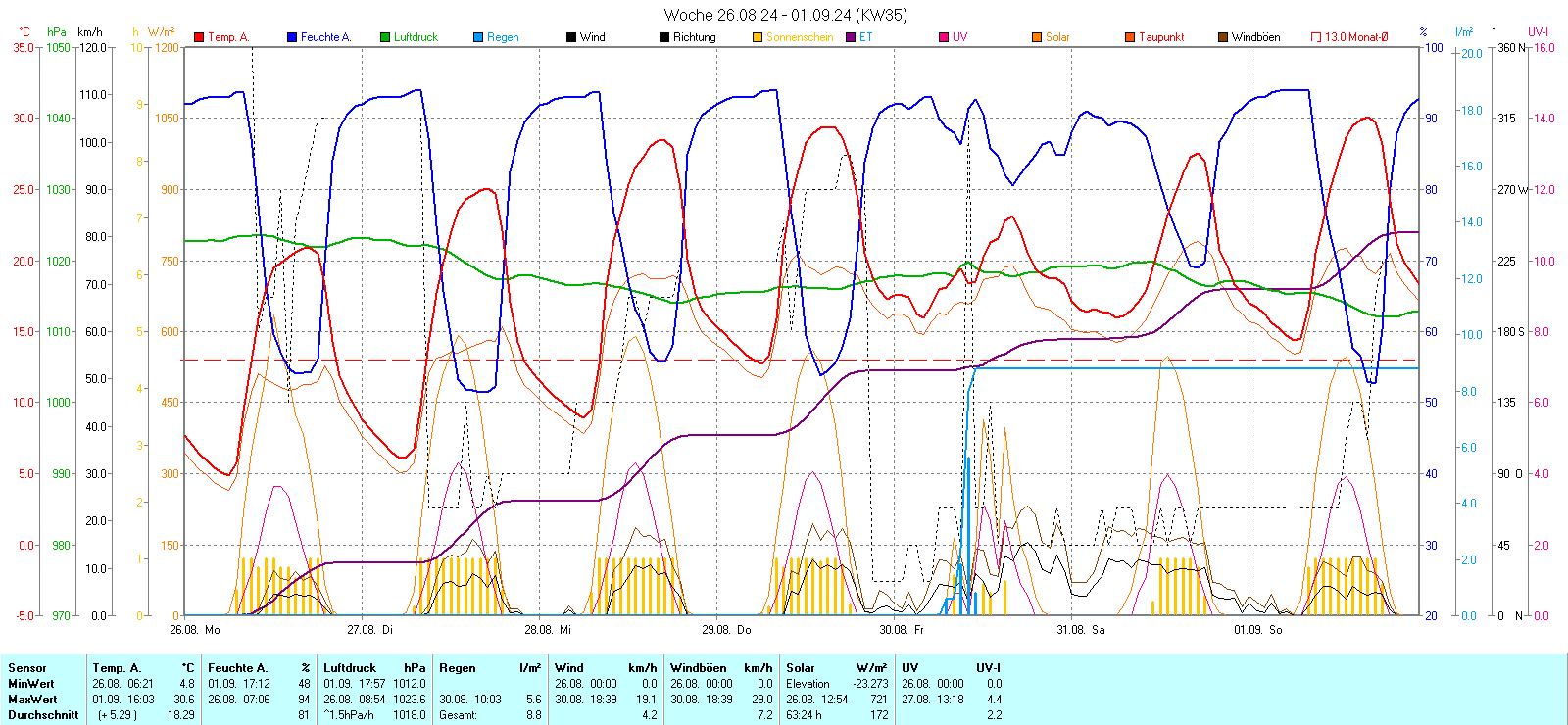The height and width of the screenshot is (725, 1568).
Task: Click the purple ET legend square
Action: [x=851, y=37]
